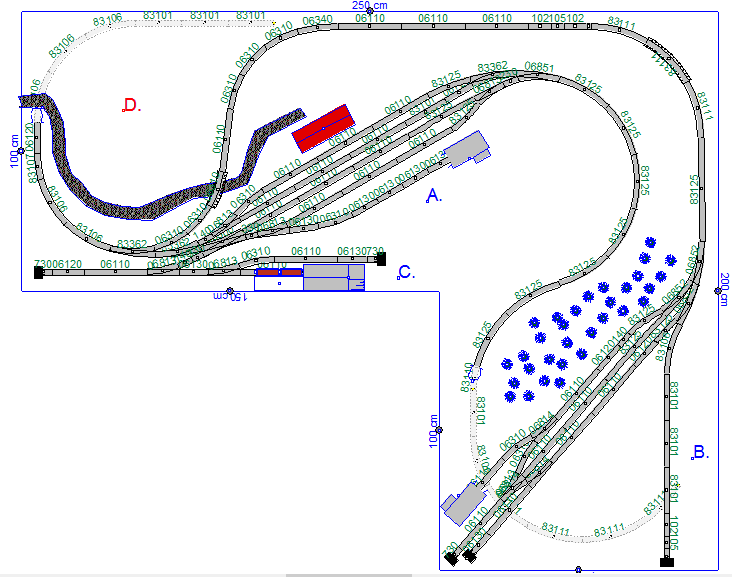
Task: Click track label 06851
Action: click(540, 67)
